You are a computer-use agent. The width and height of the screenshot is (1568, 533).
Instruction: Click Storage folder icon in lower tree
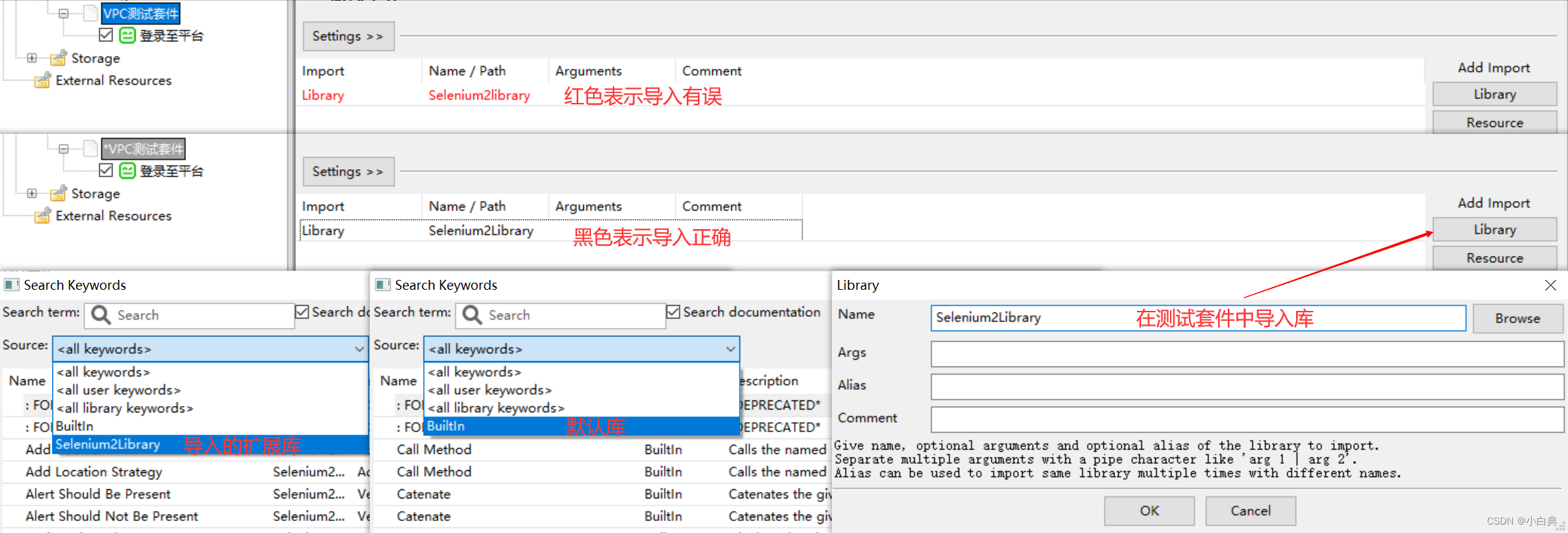(x=58, y=193)
